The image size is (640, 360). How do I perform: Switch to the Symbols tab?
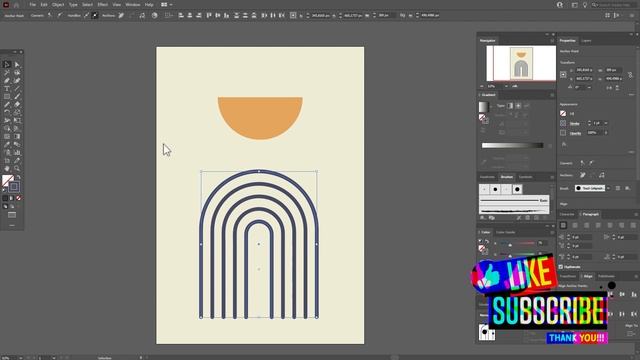coord(525,177)
